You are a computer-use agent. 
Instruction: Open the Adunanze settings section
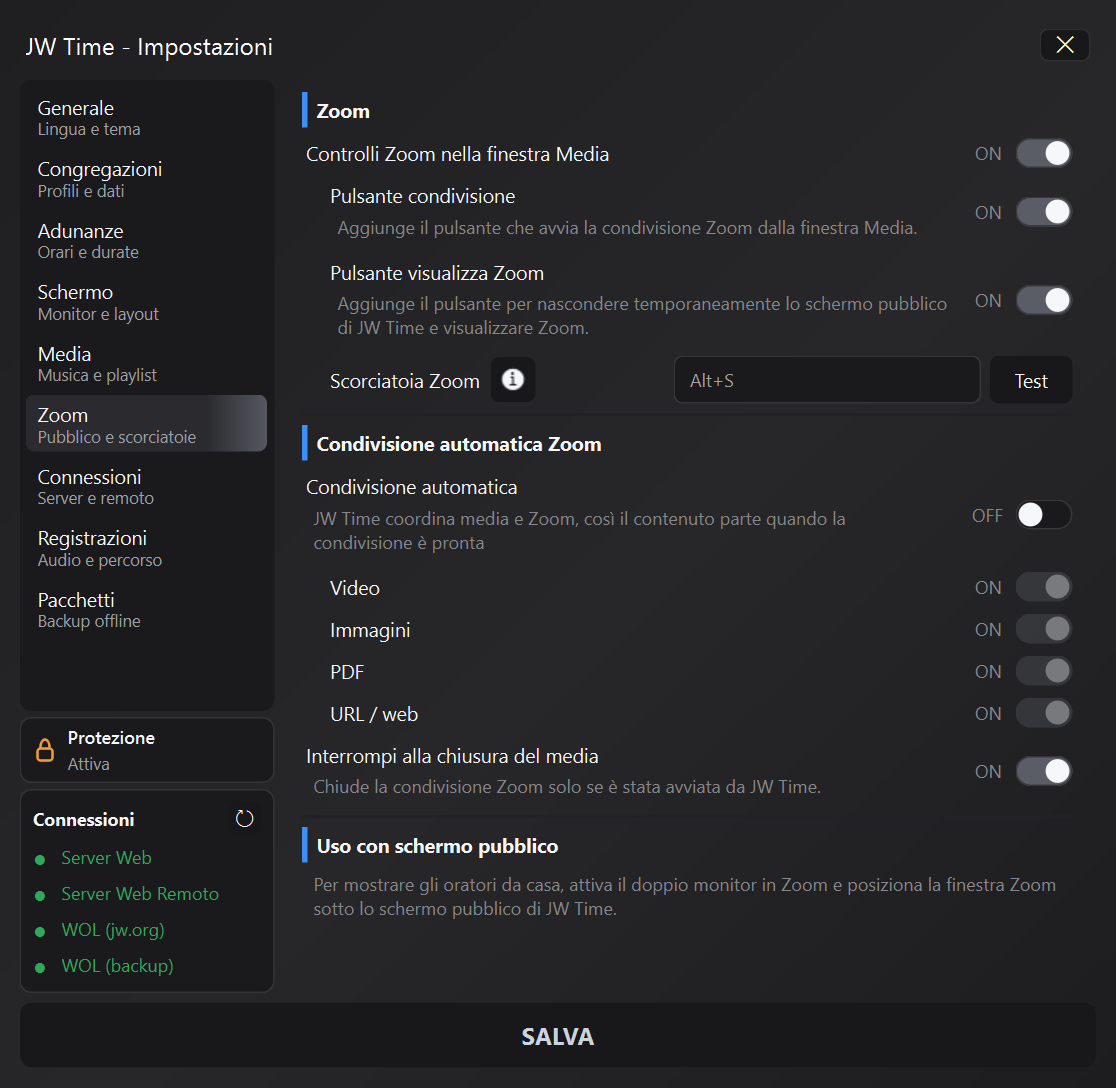click(147, 241)
